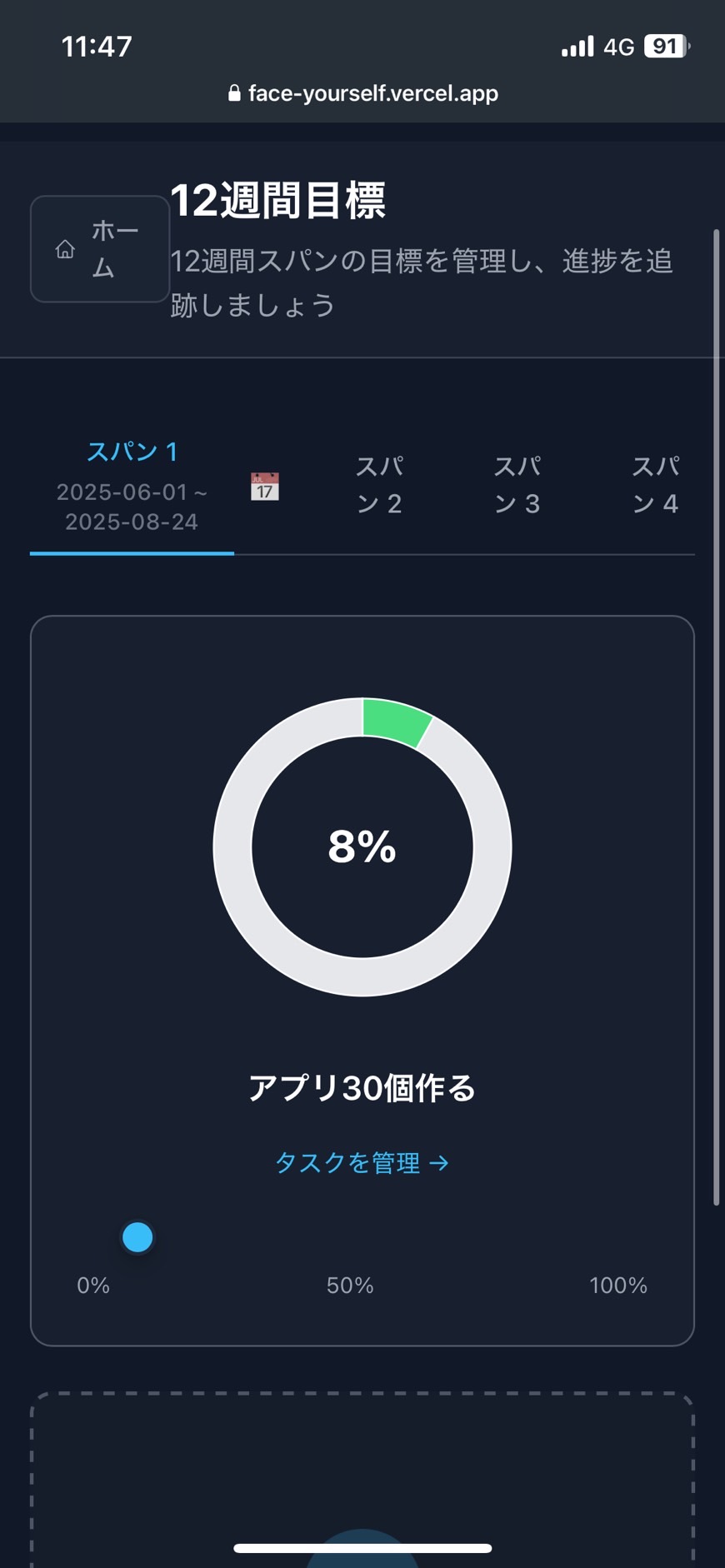Tap the lock icon in the address bar
Image resolution: width=725 pixels, height=1568 pixels.
pos(234,93)
